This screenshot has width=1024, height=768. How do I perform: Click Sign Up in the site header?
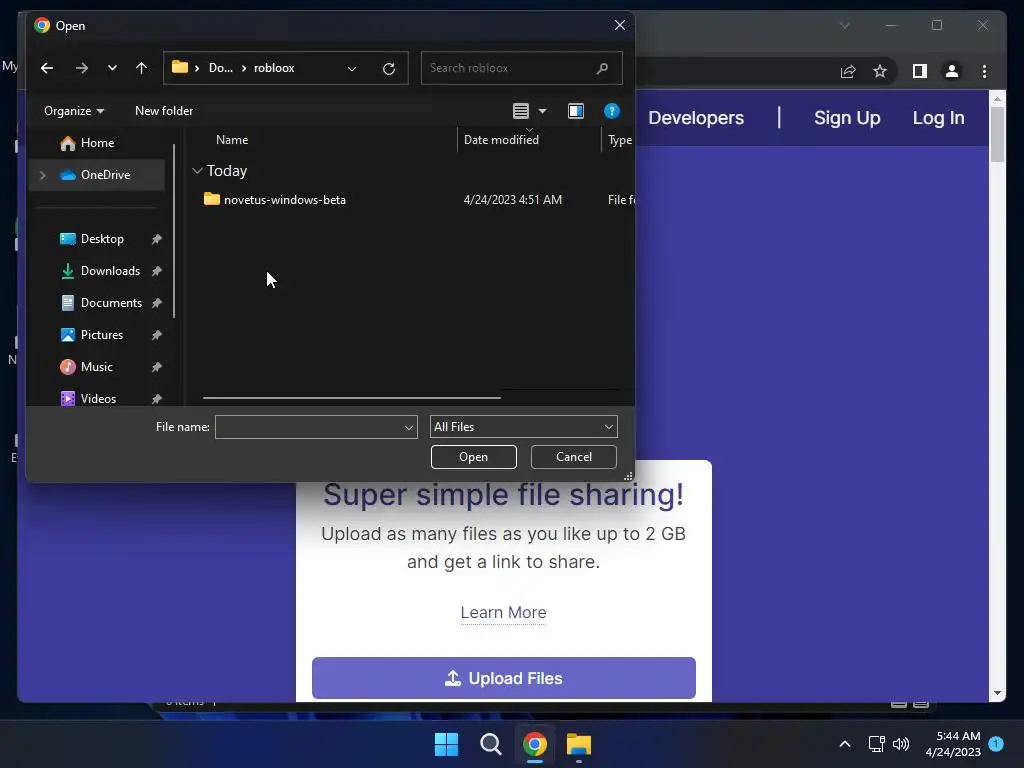847,118
